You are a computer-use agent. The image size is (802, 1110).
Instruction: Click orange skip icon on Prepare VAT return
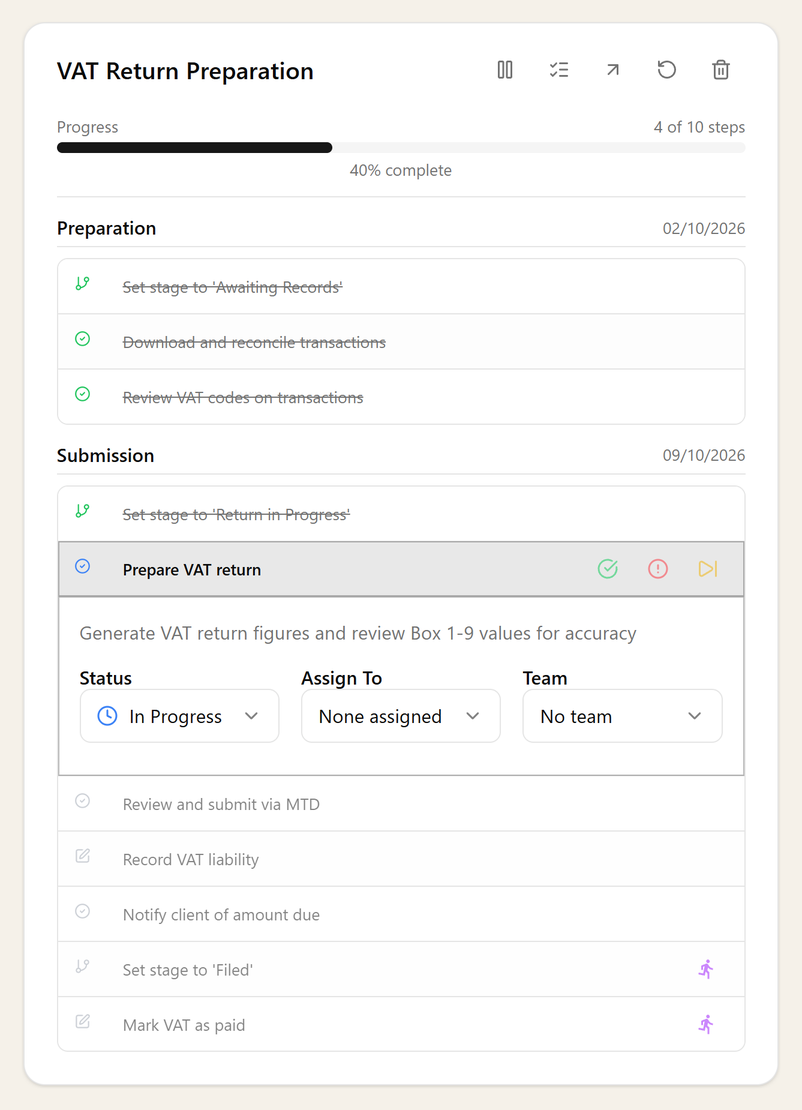(x=708, y=568)
